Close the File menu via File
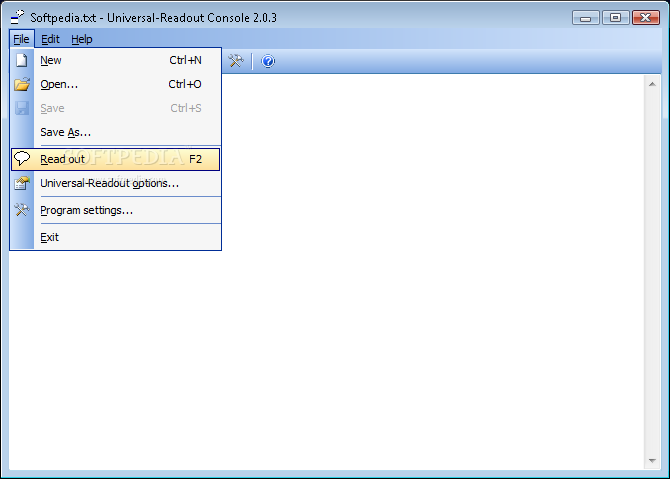 (21, 39)
